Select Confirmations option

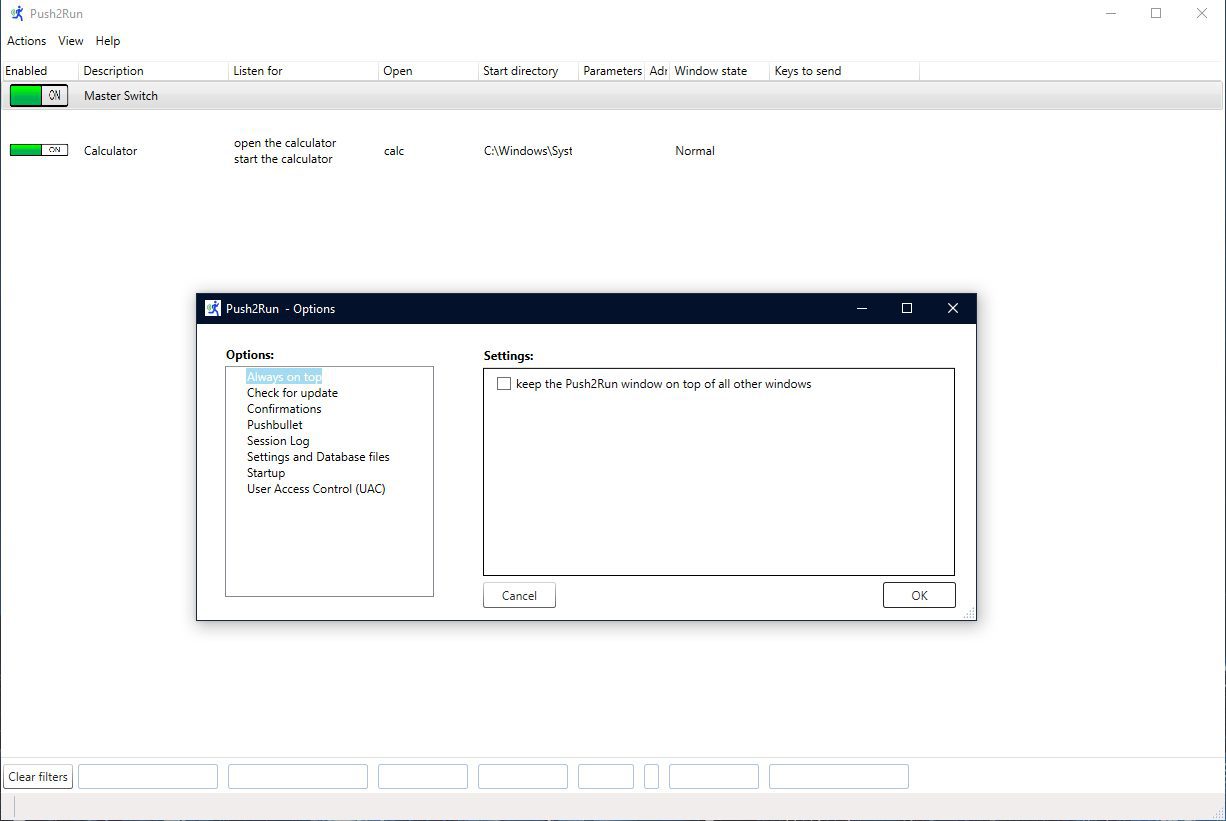pyautogui.click(x=284, y=409)
